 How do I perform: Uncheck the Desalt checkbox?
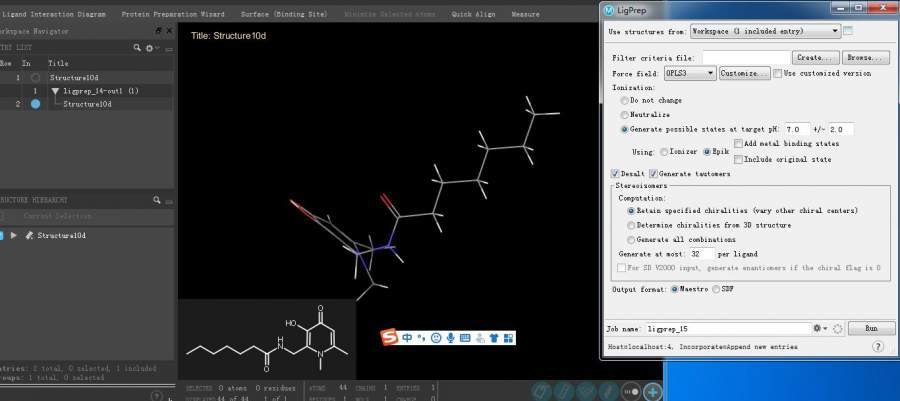click(613, 174)
